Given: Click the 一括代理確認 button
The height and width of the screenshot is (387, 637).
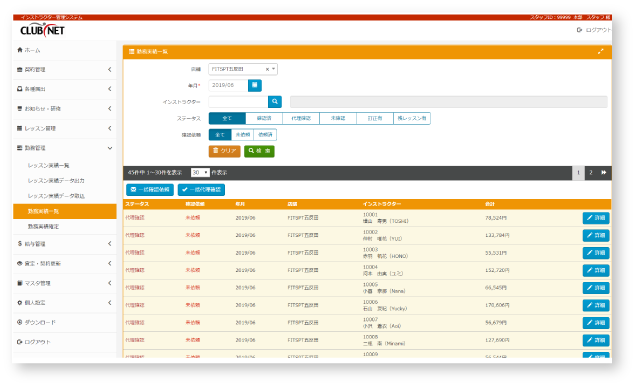Looking at the screenshot, I should click(202, 190).
